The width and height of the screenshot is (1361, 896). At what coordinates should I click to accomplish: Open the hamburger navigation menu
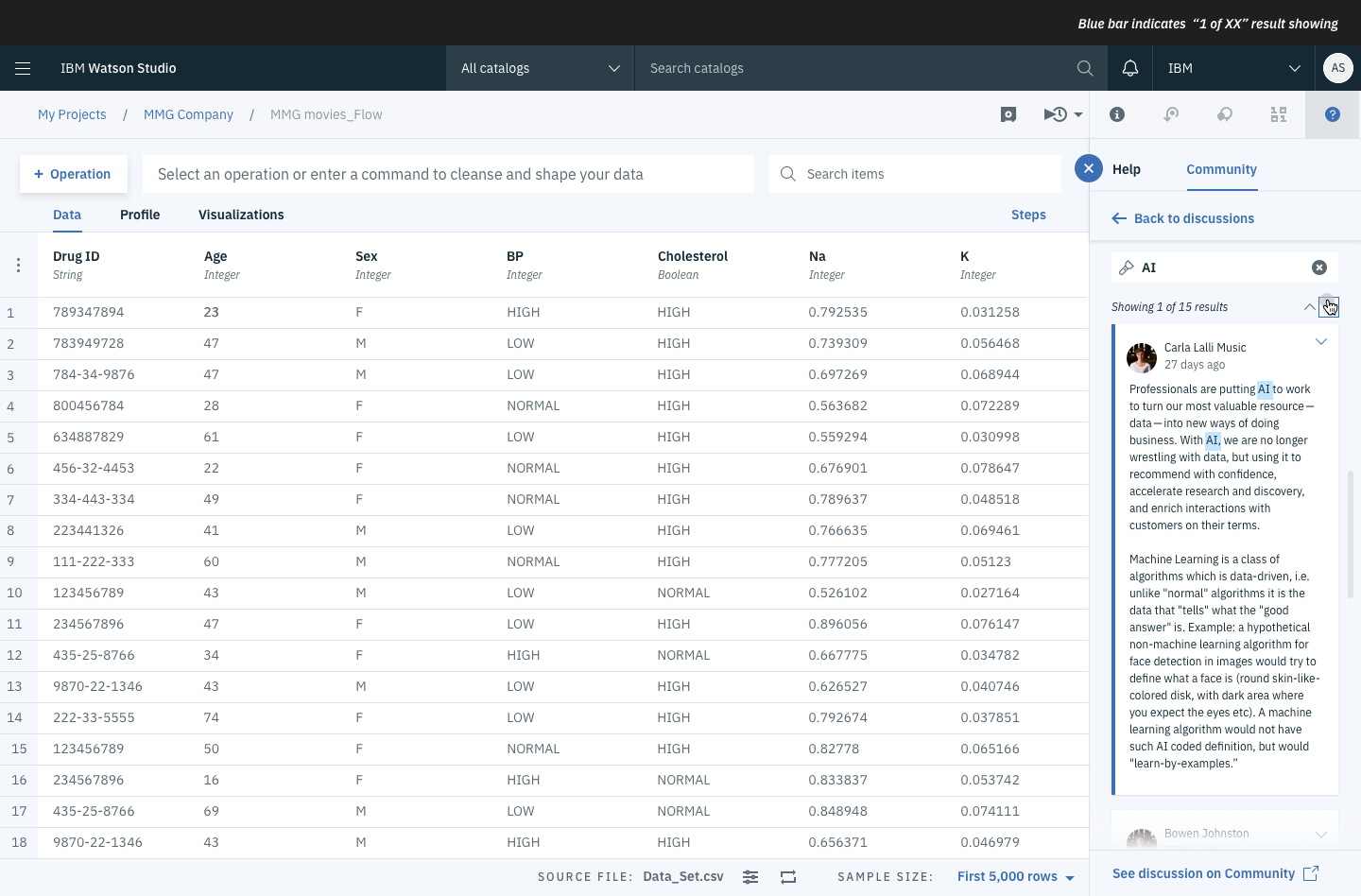click(x=23, y=68)
